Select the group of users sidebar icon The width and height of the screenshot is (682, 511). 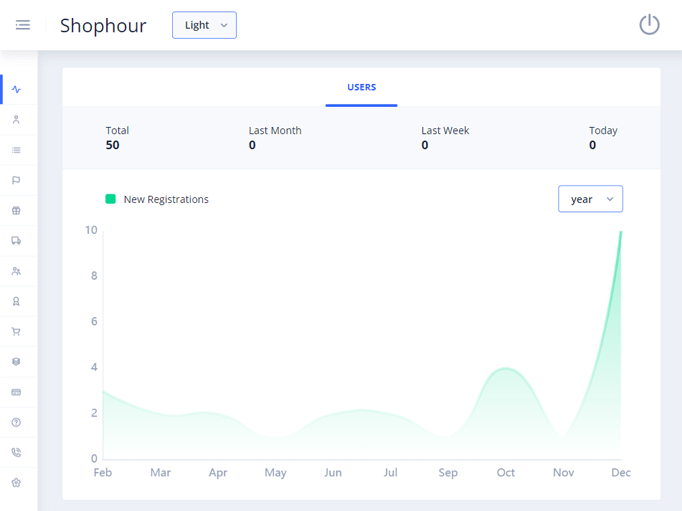pos(16,271)
